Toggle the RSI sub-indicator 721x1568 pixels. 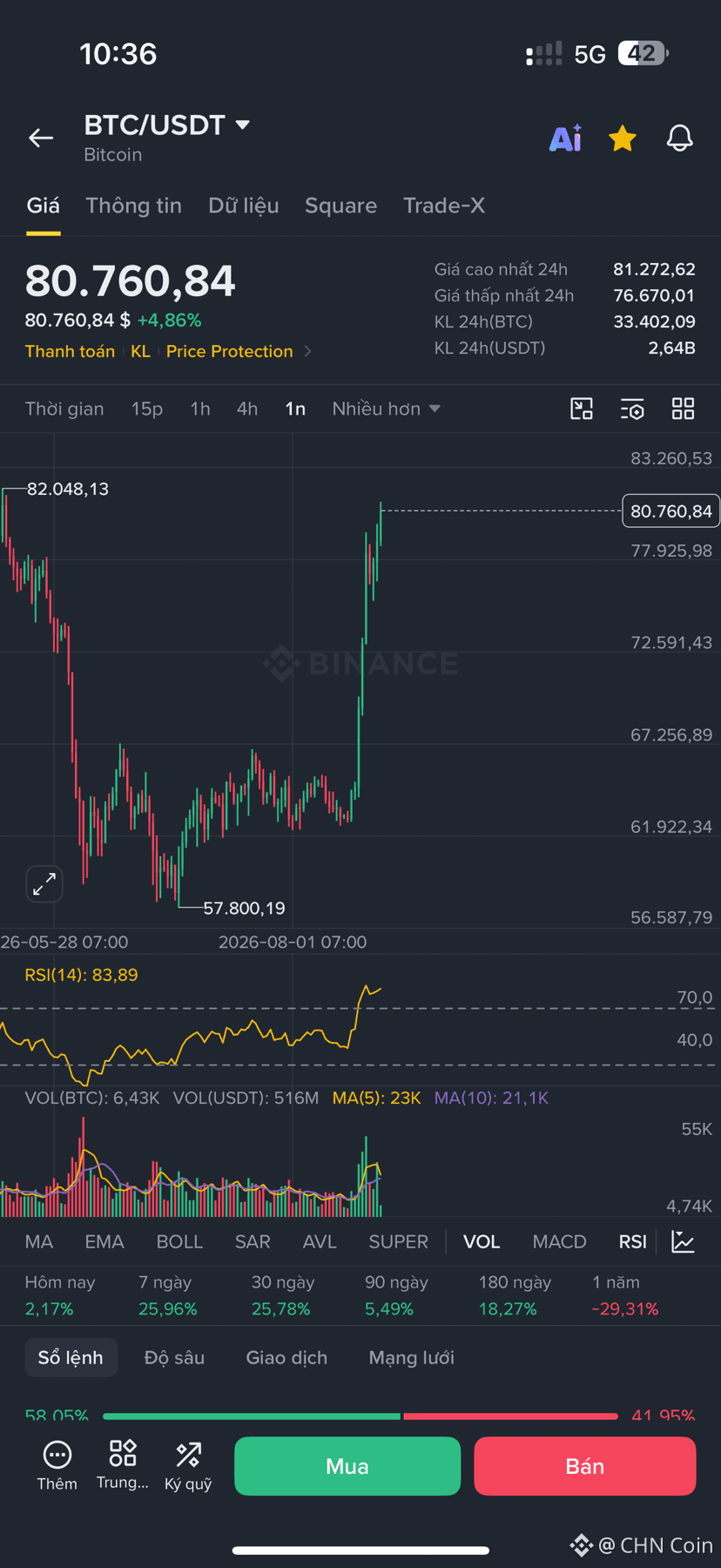(x=633, y=1241)
